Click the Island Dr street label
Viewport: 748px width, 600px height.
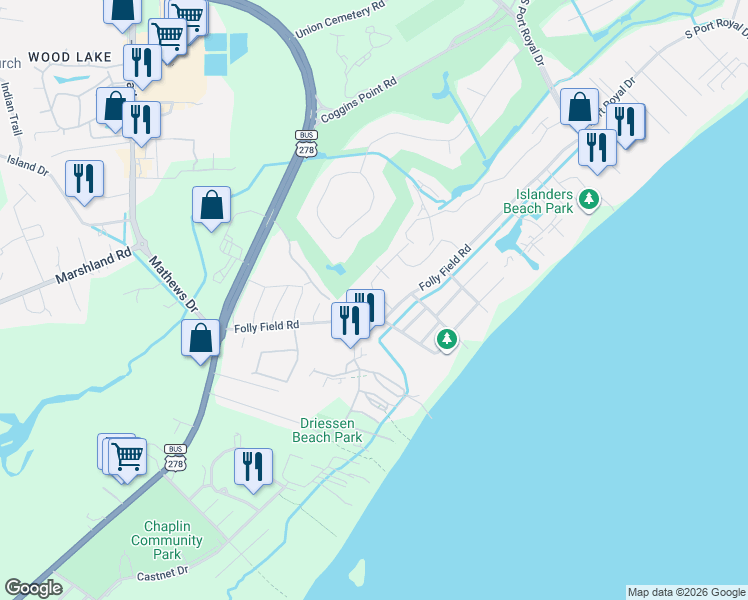tap(28, 165)
